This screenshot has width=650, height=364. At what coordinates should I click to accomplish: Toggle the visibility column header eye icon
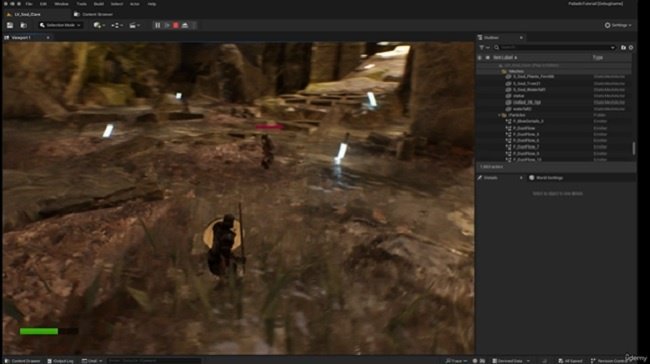[480, 58]
